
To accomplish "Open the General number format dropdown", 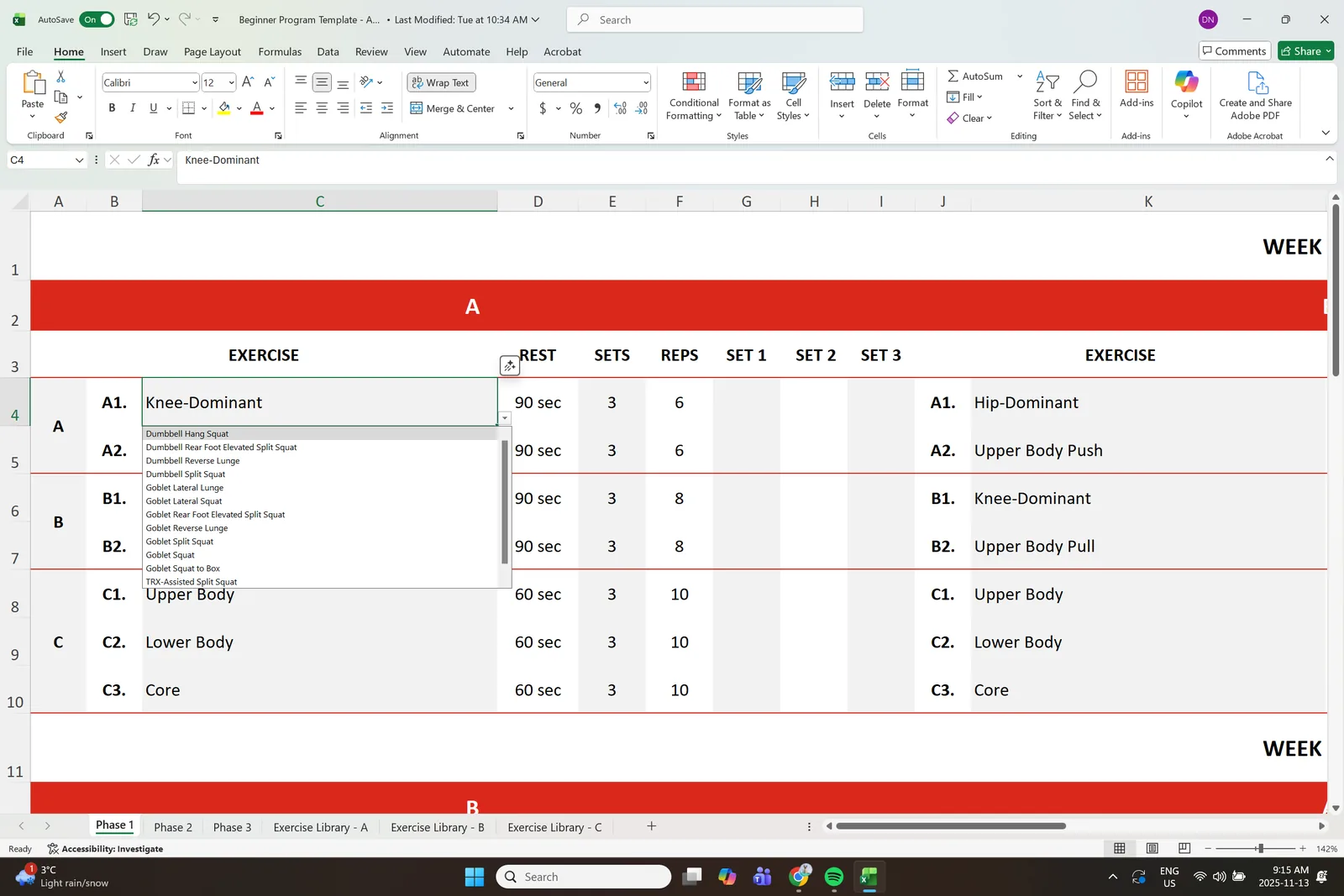I will coord(645,82).
